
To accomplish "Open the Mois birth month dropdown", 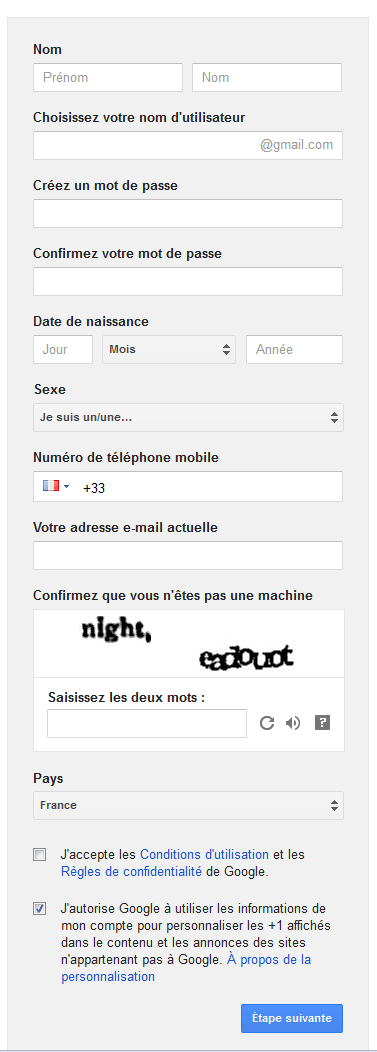I will click(x=169, y=350).
